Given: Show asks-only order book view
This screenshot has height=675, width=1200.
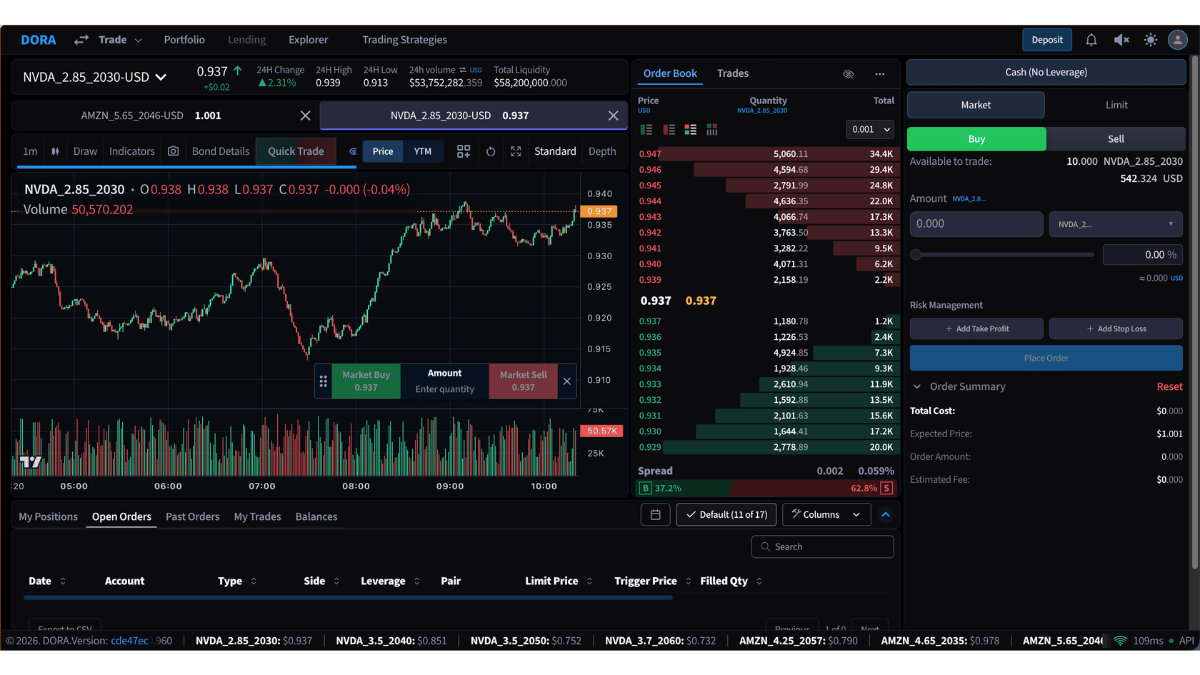Looking at the screenshot, I should (668, 129).
